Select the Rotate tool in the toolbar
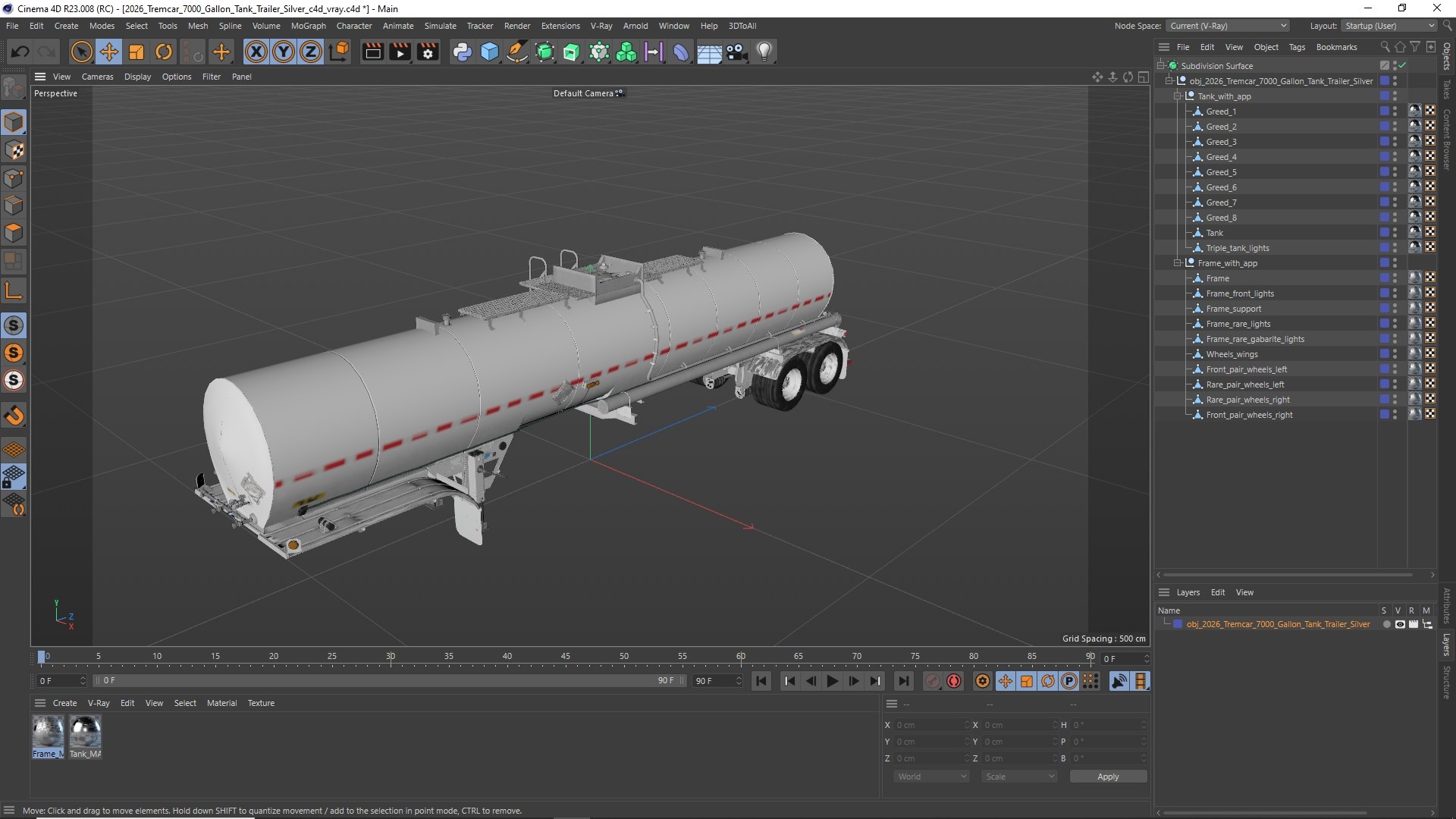The image size is (1456, 819). (x=164, y=52)
